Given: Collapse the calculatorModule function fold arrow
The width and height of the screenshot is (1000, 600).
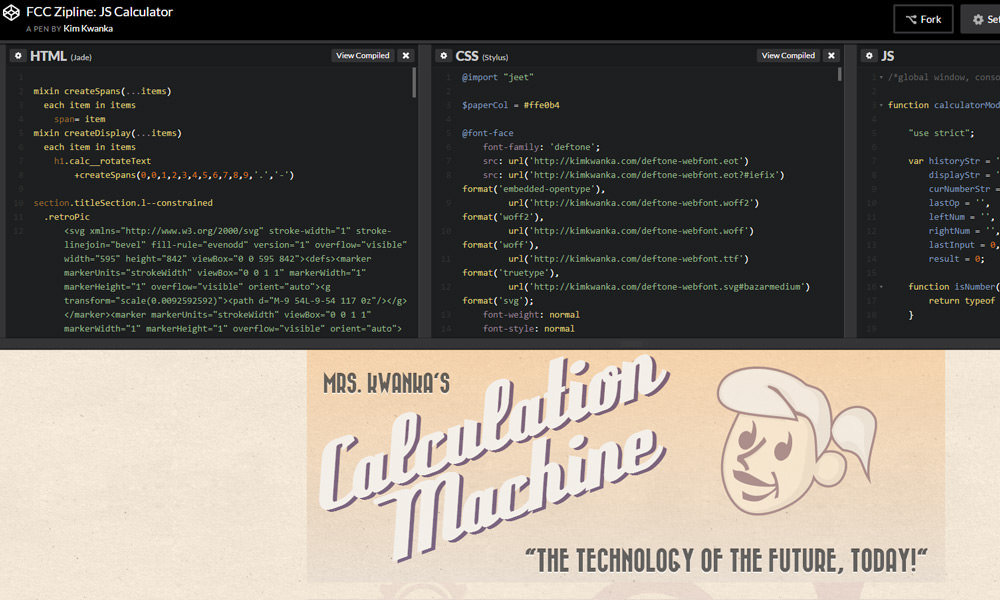Looking at the screenshot, I should 881,105.
